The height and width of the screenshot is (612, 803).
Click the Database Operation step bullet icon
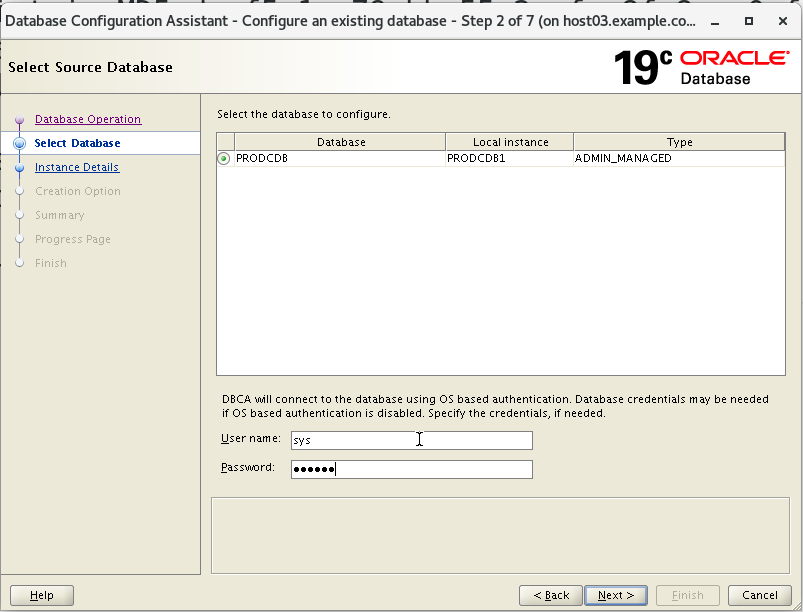pos(19,119)
